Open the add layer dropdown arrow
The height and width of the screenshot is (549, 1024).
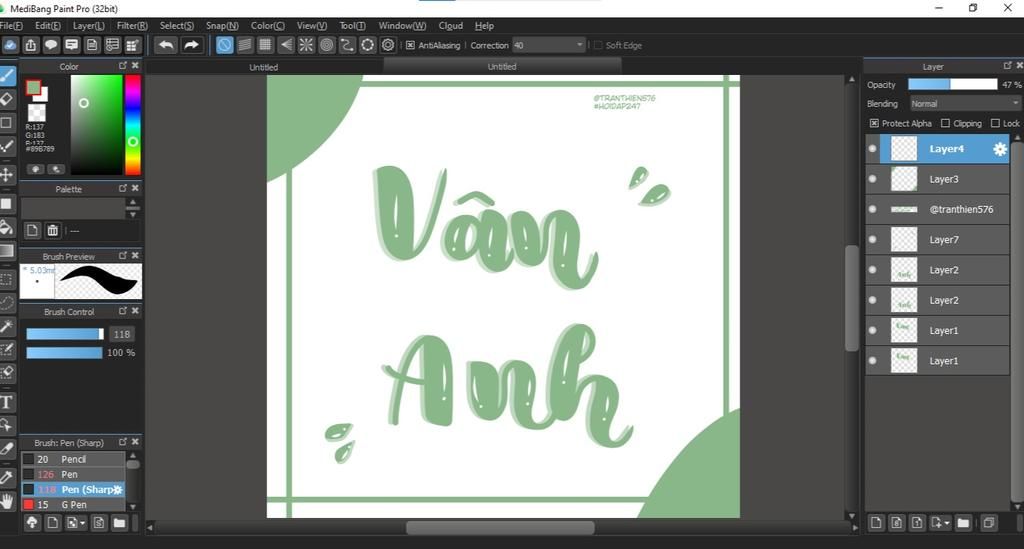click(947, 524)
